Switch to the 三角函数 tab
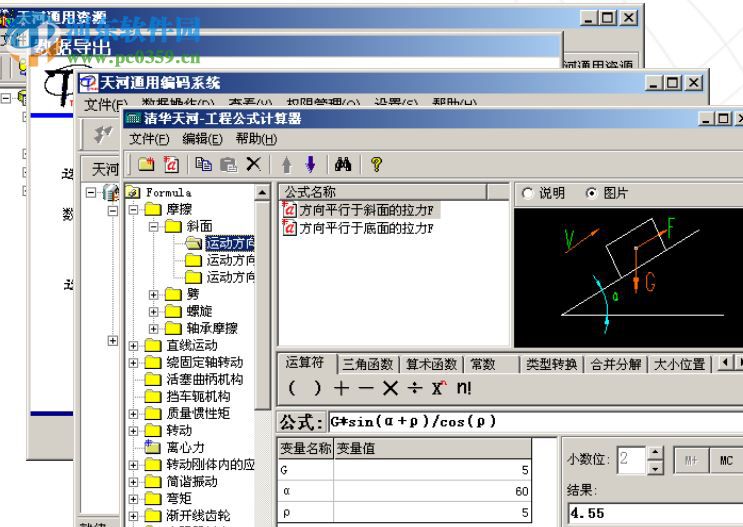The width and height of the screenshot is (743, 527). tap(368, 364)
